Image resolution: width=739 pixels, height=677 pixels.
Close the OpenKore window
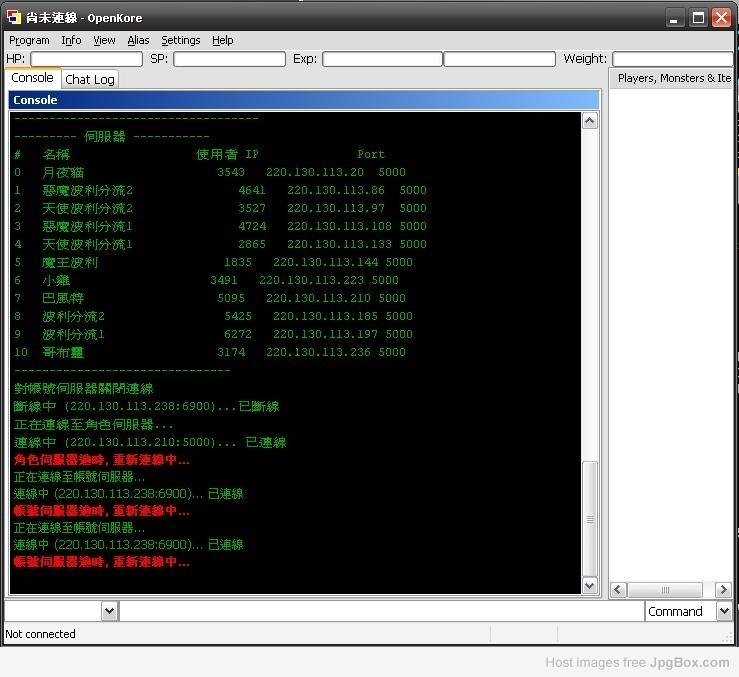pyautogui.click(x=721, y=18)
